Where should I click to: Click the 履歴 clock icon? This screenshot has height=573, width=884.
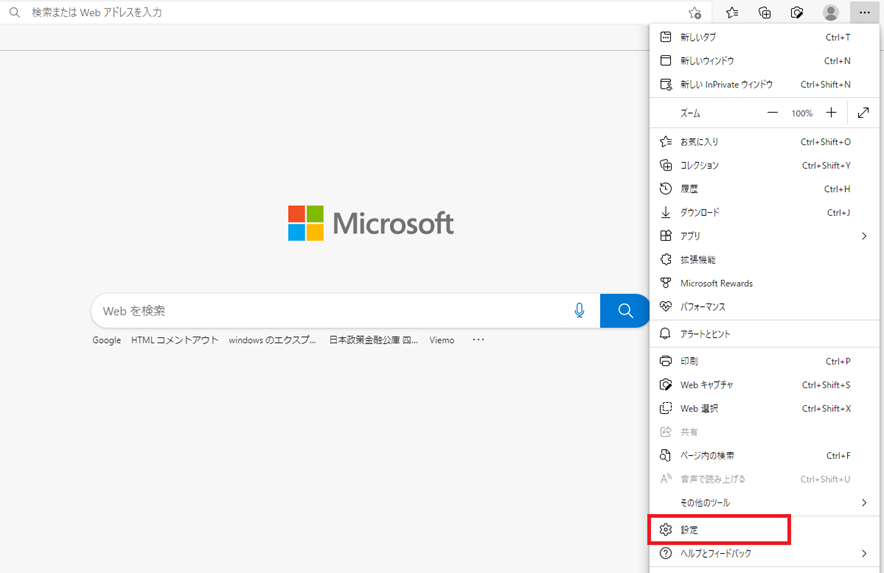click(666, 189)
